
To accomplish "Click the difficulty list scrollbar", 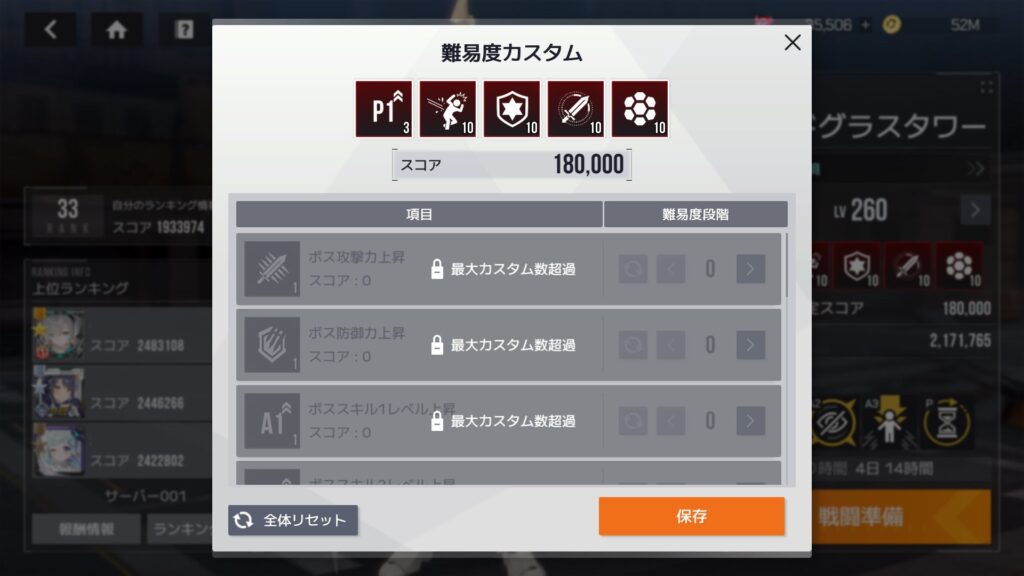I will (787, 264).
